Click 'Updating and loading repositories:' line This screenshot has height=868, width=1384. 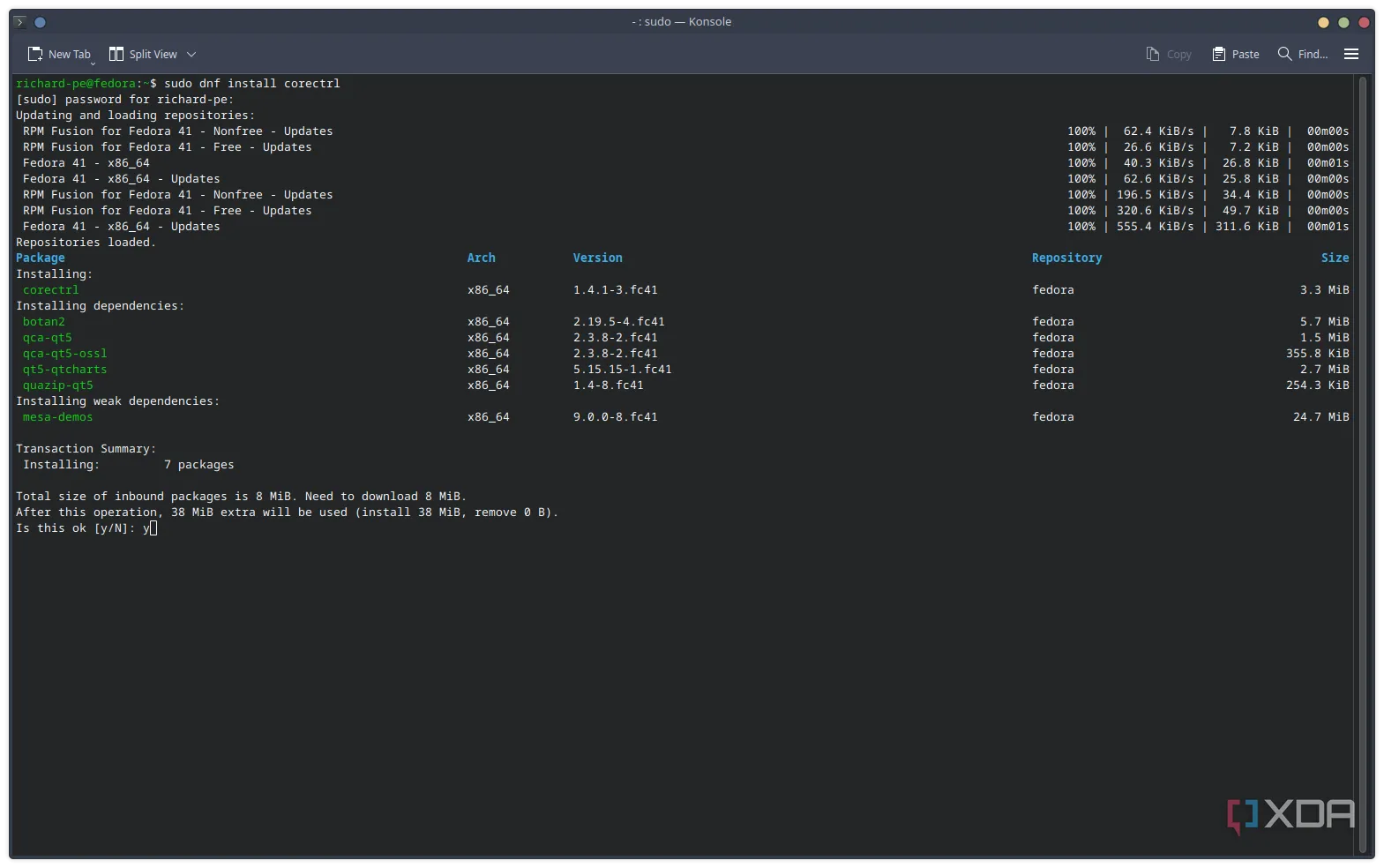(x=135, y=116)
